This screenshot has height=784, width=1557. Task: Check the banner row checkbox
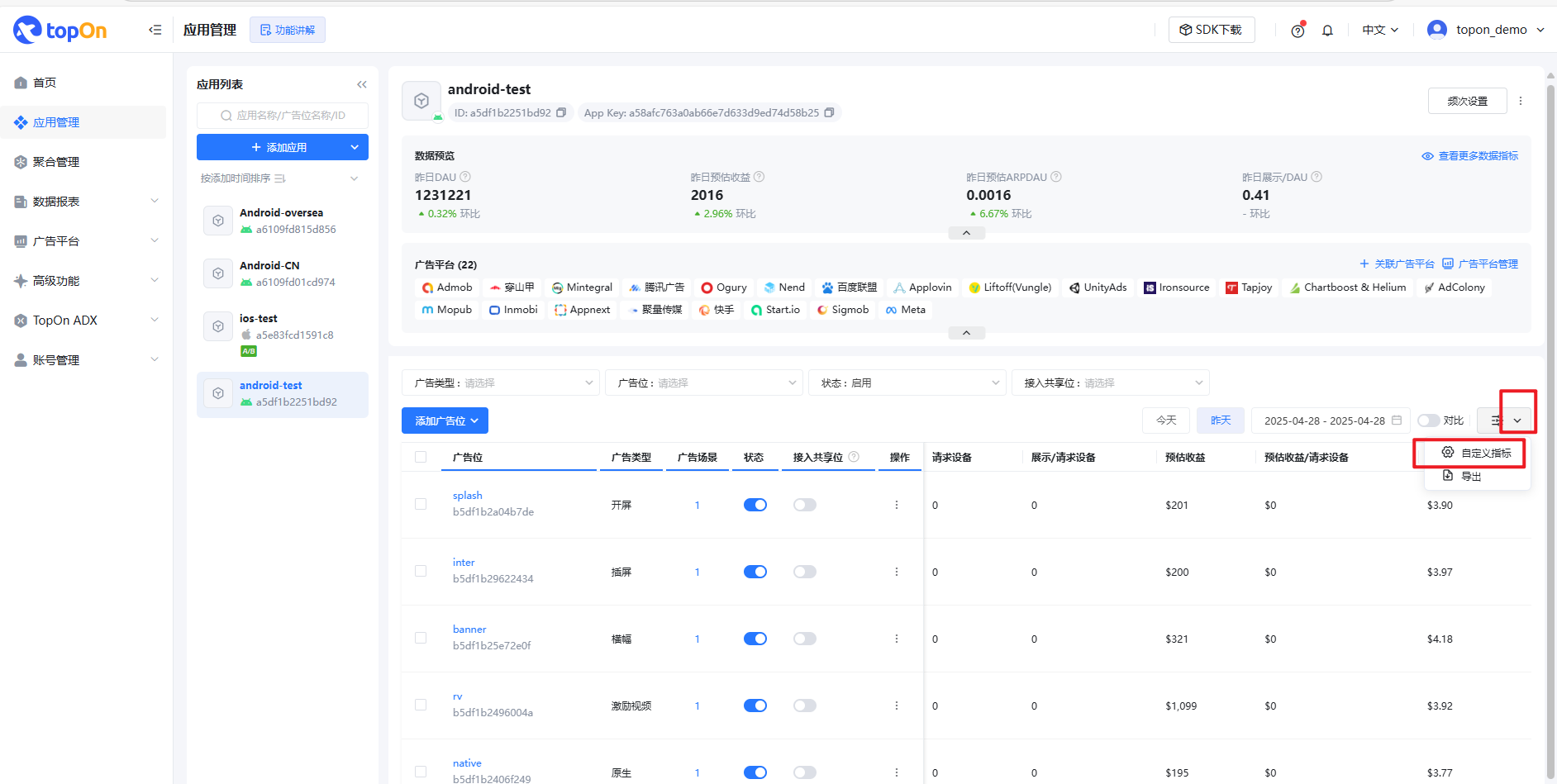tap(421, 639)
